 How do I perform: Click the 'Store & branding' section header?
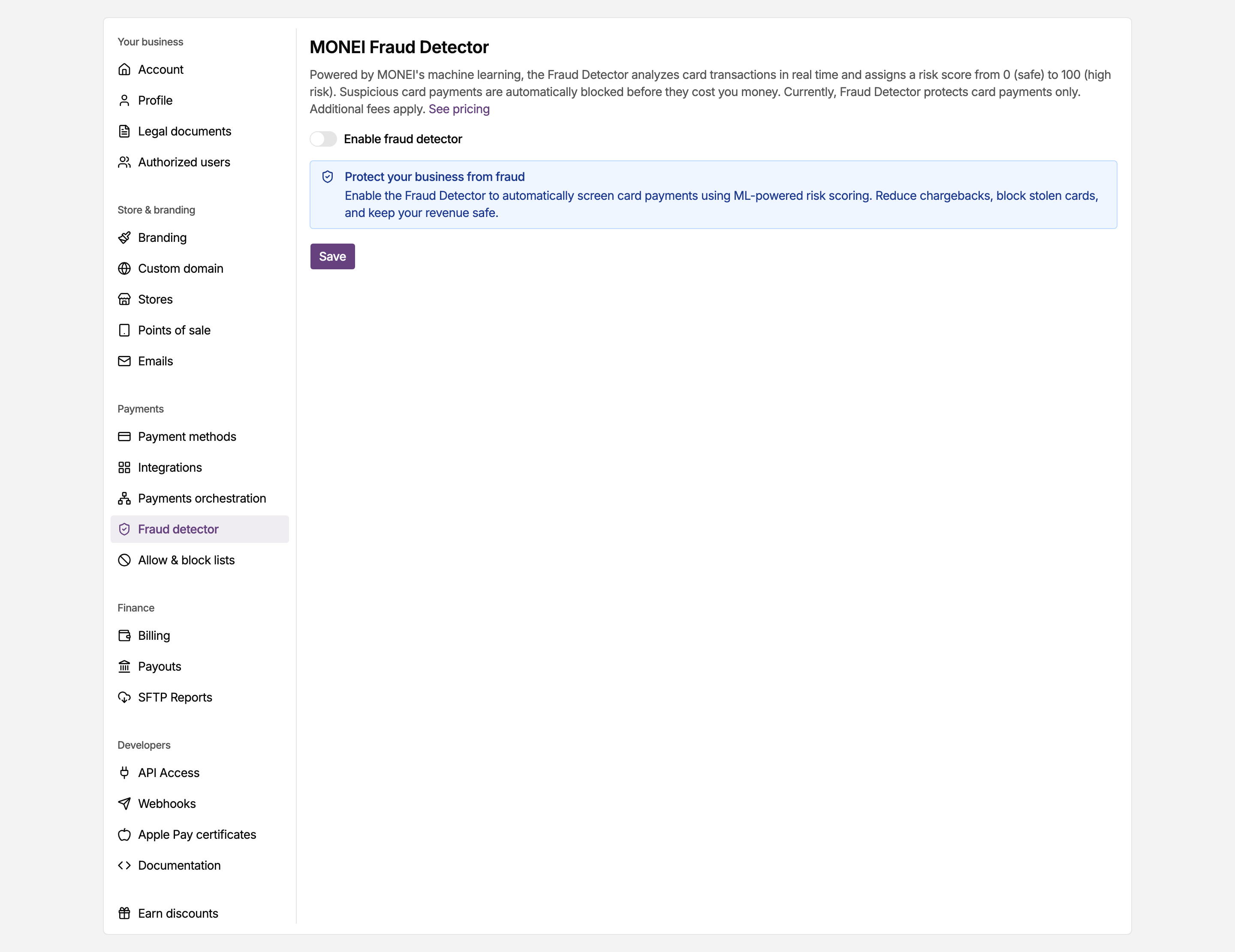tap(157, 210)
